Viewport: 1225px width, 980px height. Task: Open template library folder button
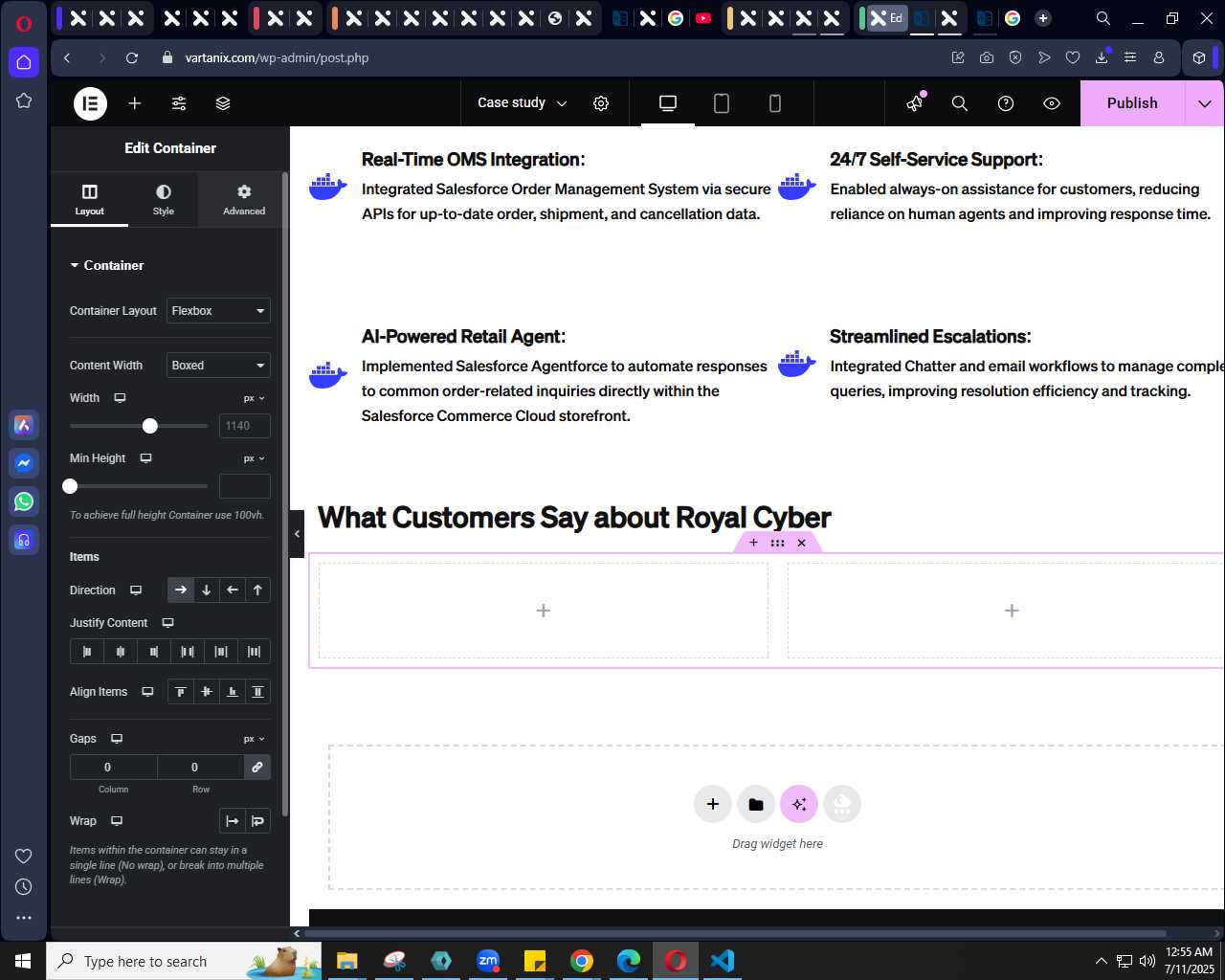(756, 804)
